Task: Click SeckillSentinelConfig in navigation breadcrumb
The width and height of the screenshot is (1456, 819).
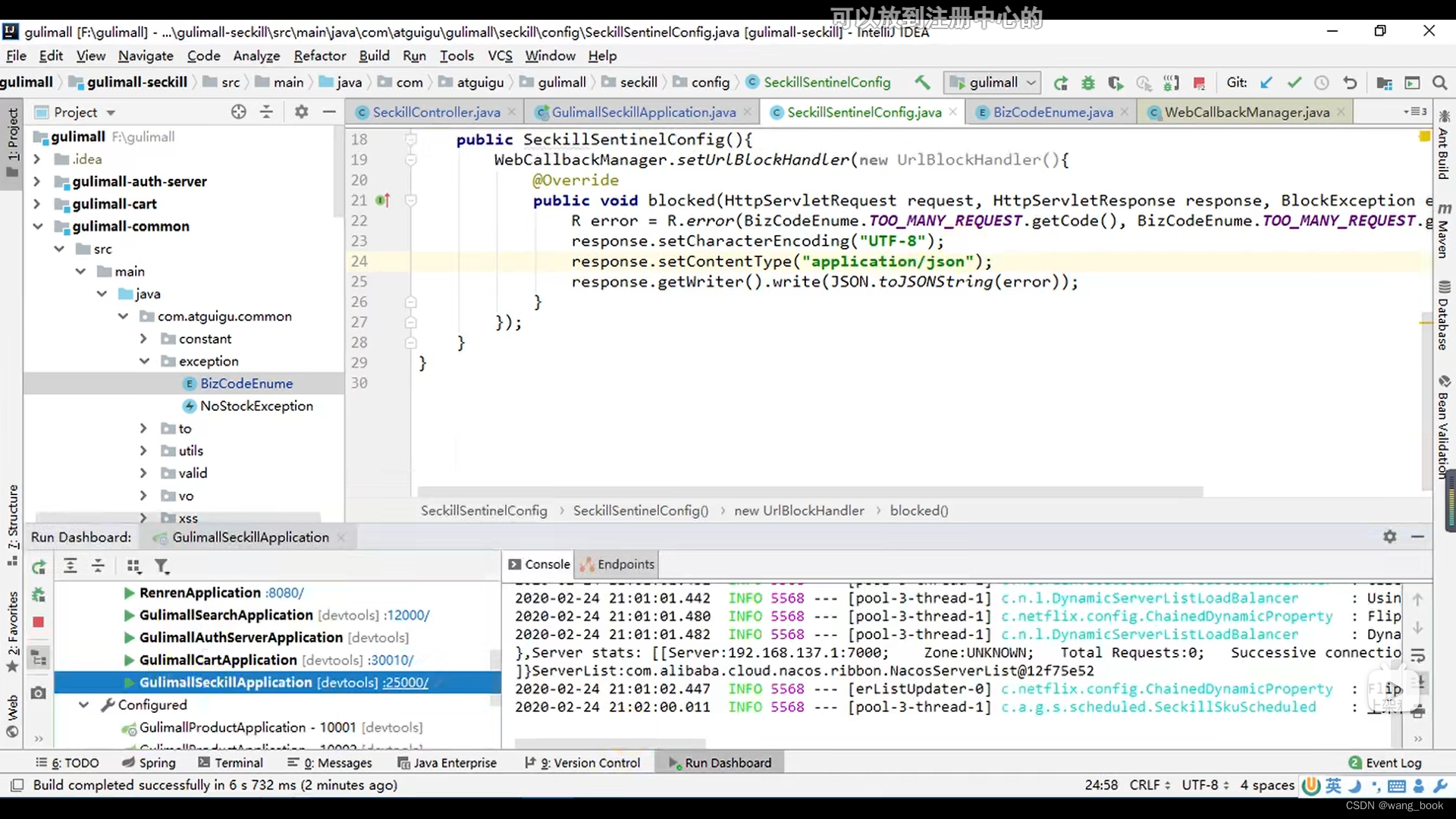Action: (x=827, y=82)
